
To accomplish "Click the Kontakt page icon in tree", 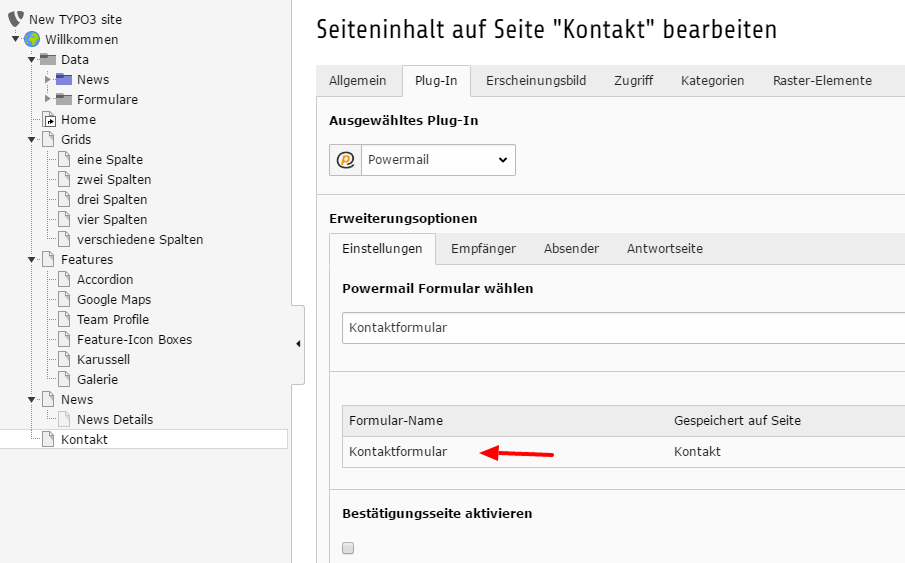I will [49, 439].
